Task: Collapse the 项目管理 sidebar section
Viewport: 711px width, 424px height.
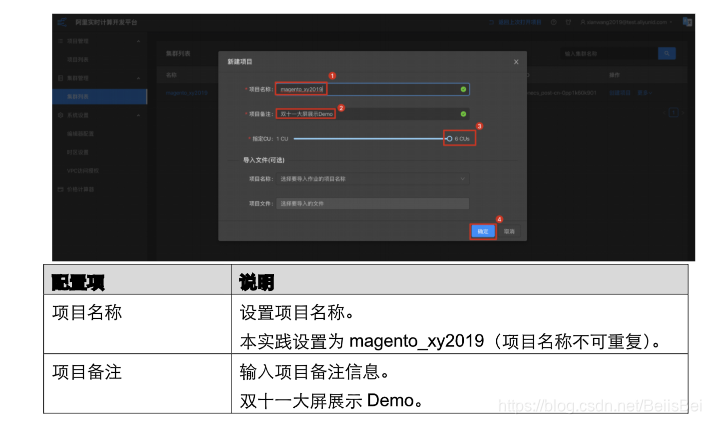Action: pos(138,41)
